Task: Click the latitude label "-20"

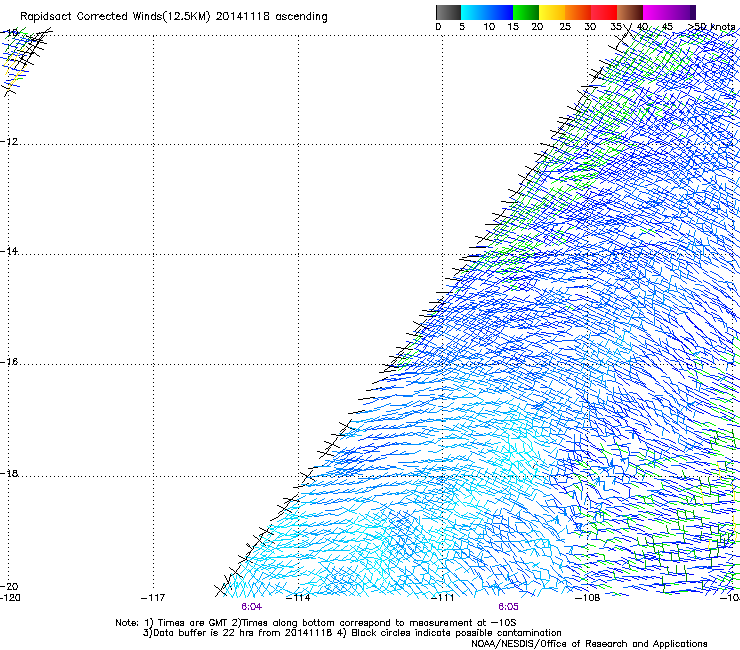Action: [x=9, y=587]
